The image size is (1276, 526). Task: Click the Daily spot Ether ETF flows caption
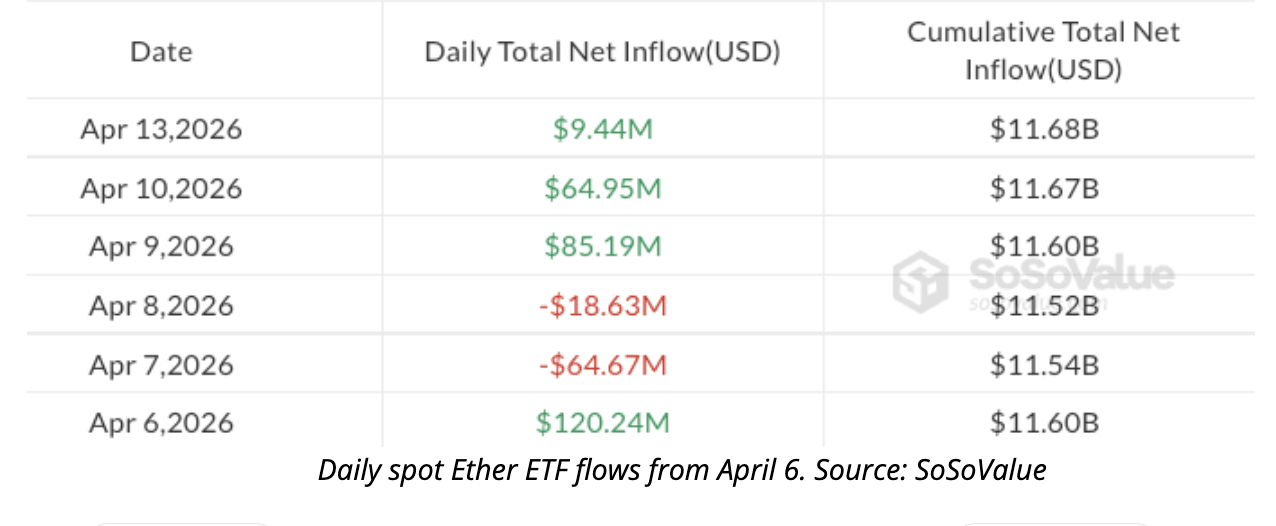pyautogui.click(x=682, y=470)
